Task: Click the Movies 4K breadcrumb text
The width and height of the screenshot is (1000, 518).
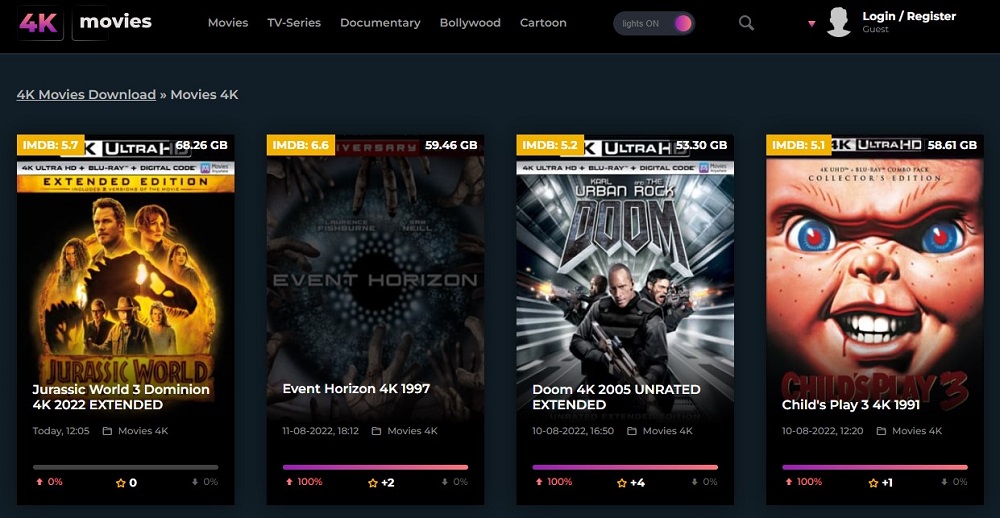Action: point(204,94)
